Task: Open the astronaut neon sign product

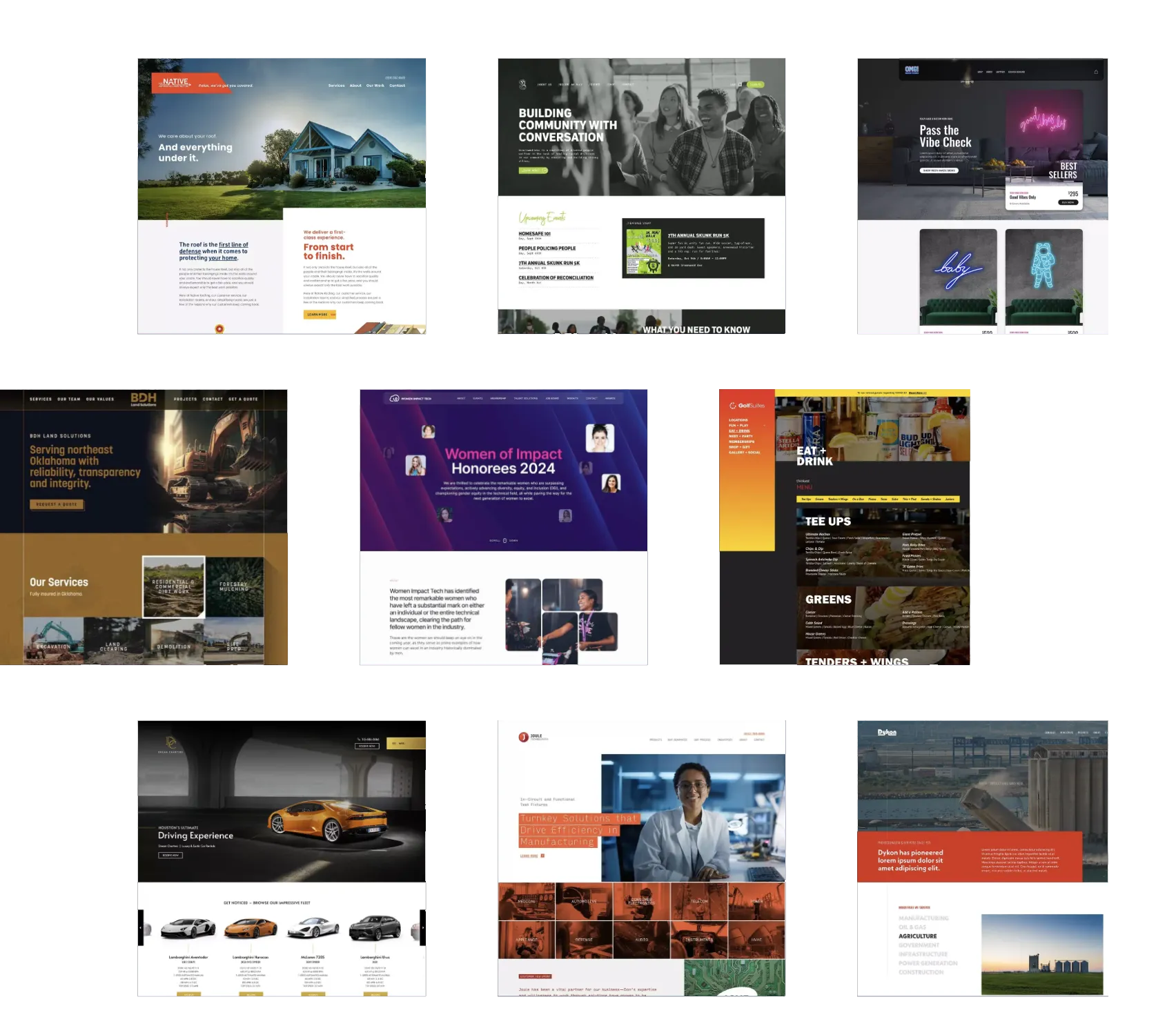Action: click(1043, 277)
